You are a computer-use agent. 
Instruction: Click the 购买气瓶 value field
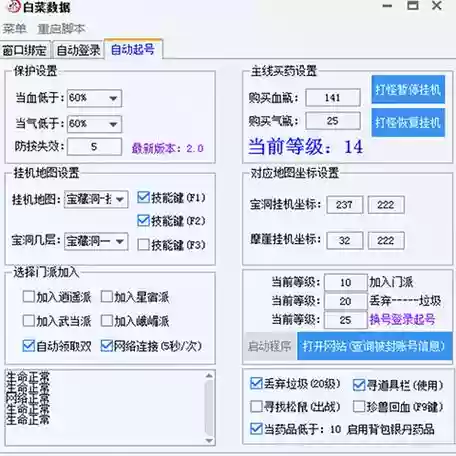tap(333, 121)
